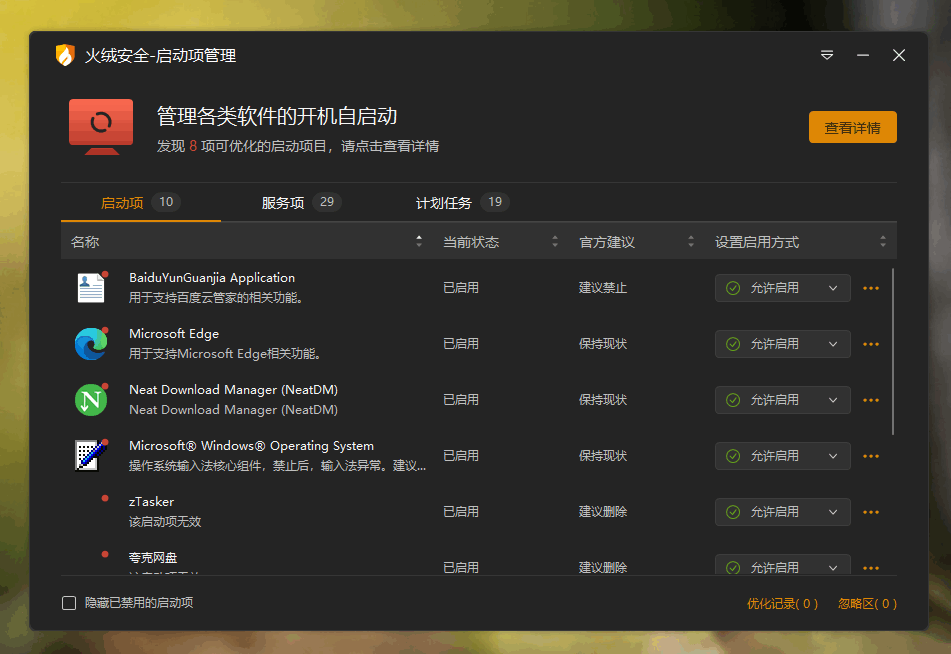The height and width of the screenshot is (654, 951).
Task: Switch to the 服务项 tab
Action: [x=283, y=203]
